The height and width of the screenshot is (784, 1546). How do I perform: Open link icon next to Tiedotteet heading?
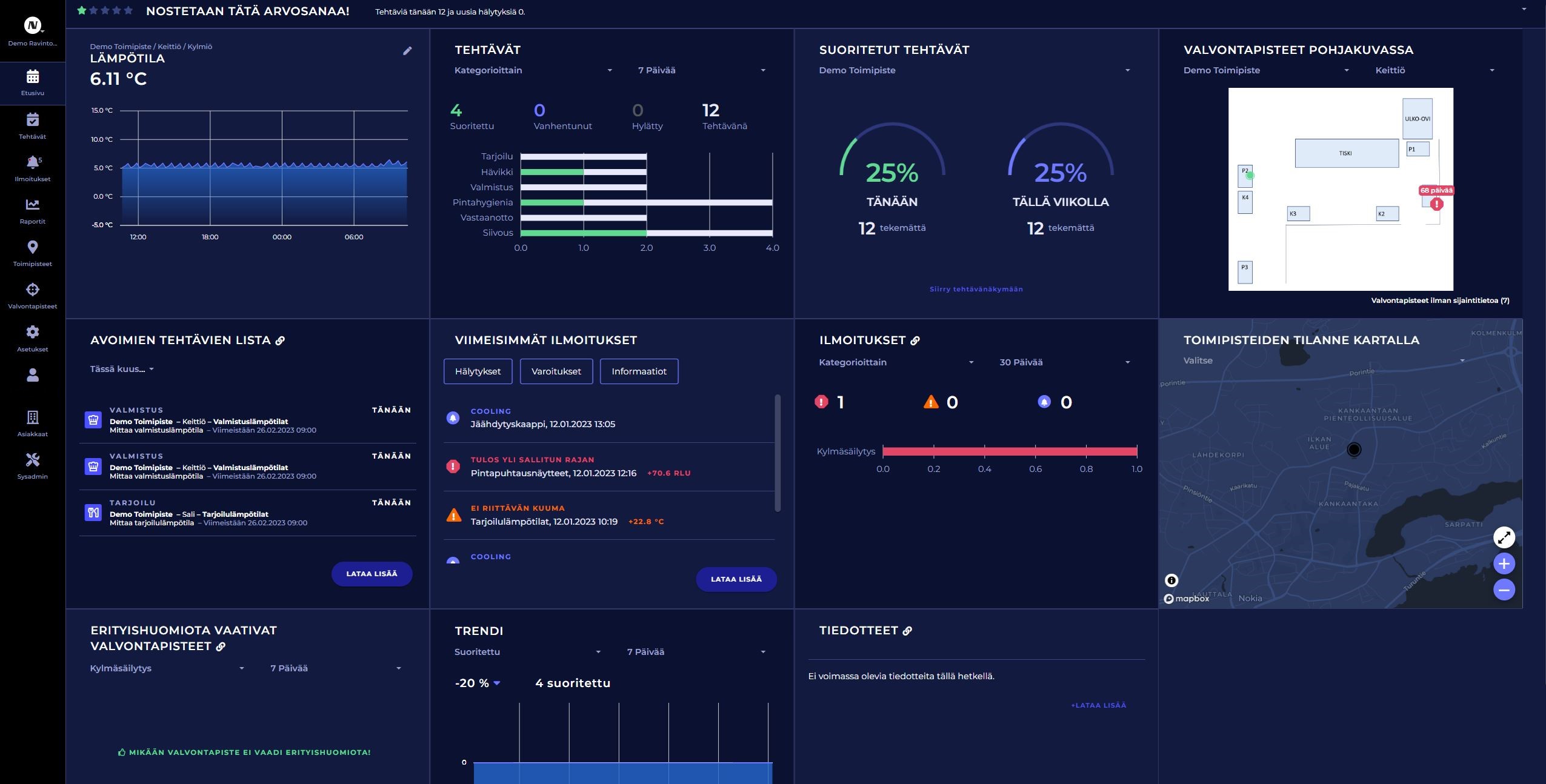click(907, 631)
